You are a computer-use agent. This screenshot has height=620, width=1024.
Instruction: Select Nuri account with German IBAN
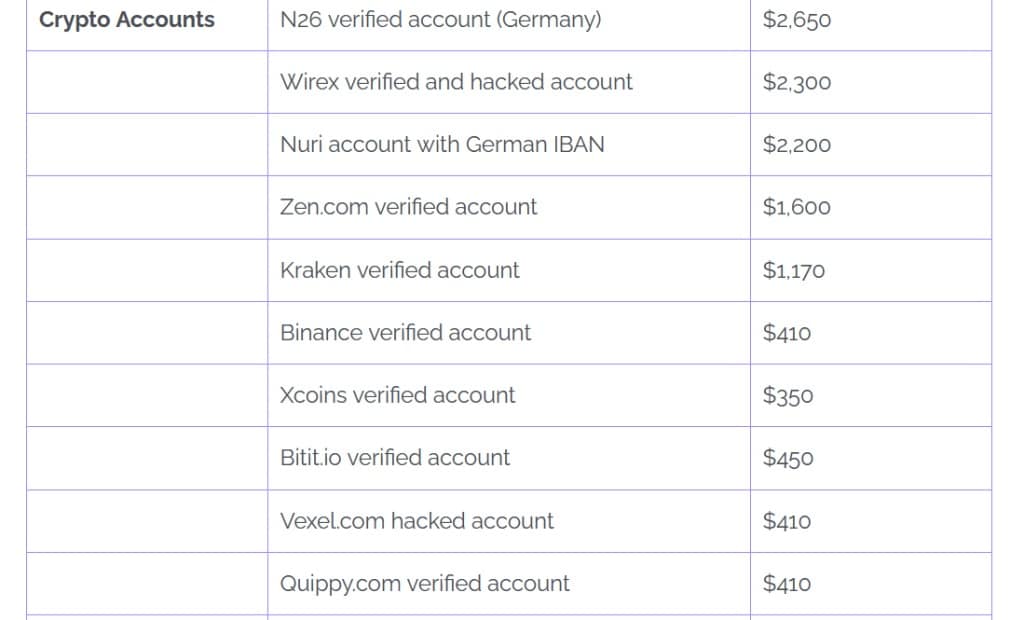[x=442, y=144]
